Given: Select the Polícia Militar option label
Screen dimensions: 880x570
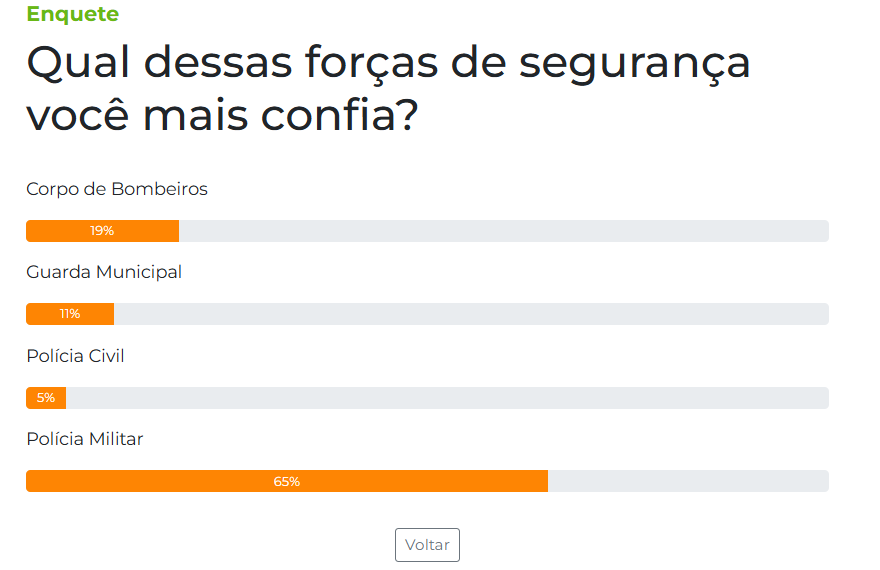Looking at the screenshot, I should (x=85, y=439).
